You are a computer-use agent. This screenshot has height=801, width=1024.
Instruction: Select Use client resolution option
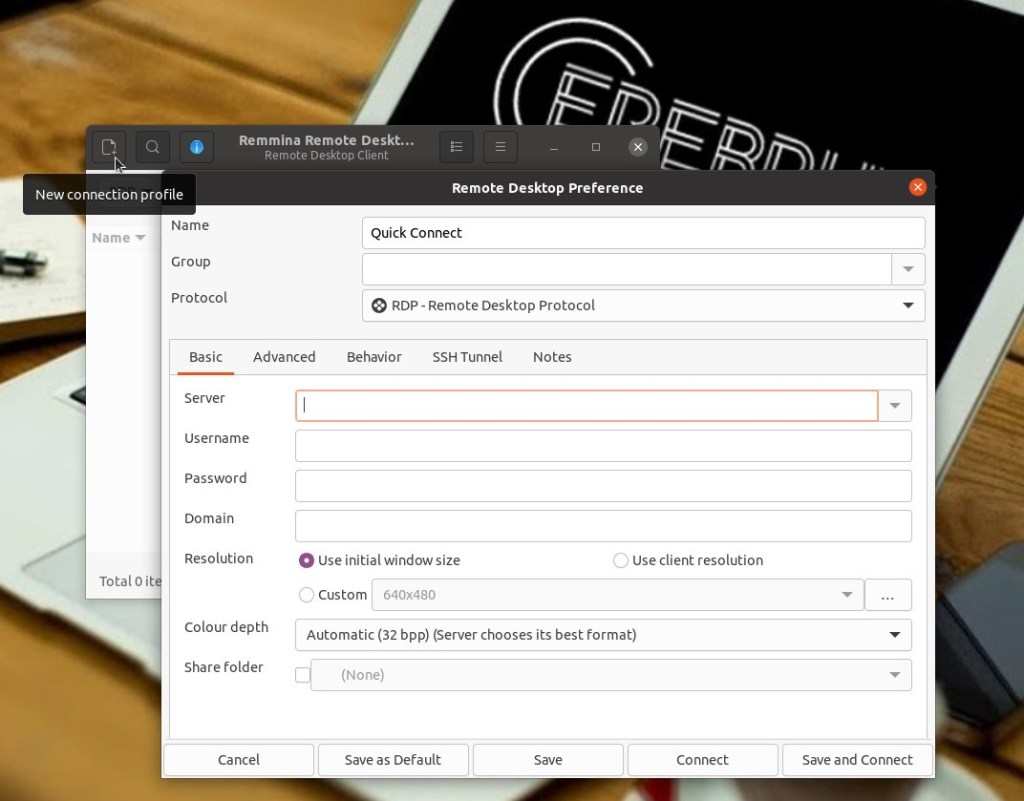click(621, 561)
